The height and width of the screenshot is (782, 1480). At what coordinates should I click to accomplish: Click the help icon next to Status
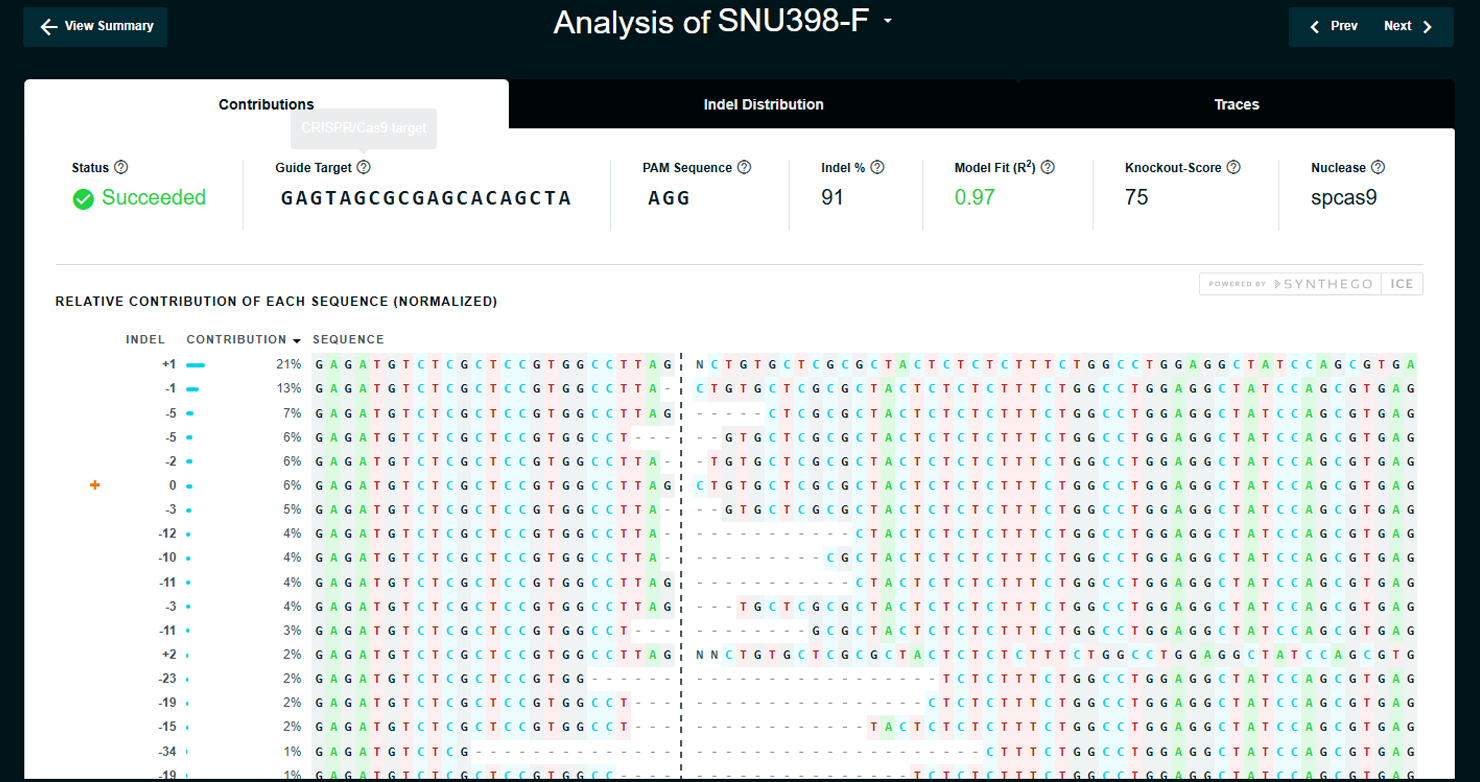[122, 168]
